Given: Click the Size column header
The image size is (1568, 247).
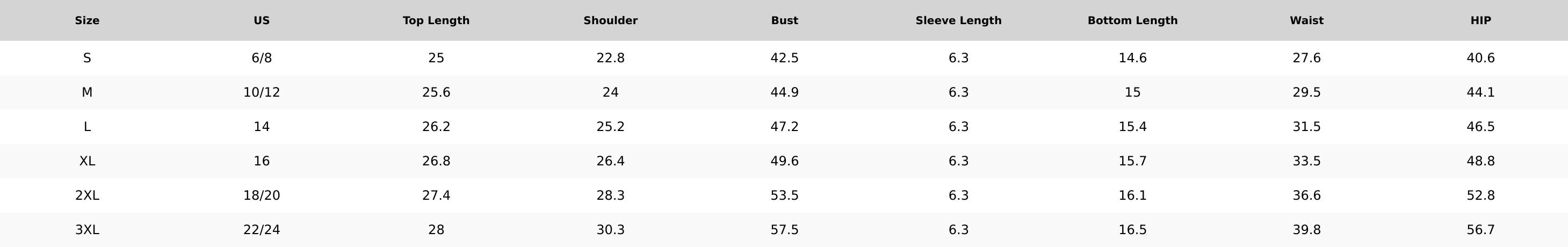Looking at the screenshot, I should [x=87, y=21].
